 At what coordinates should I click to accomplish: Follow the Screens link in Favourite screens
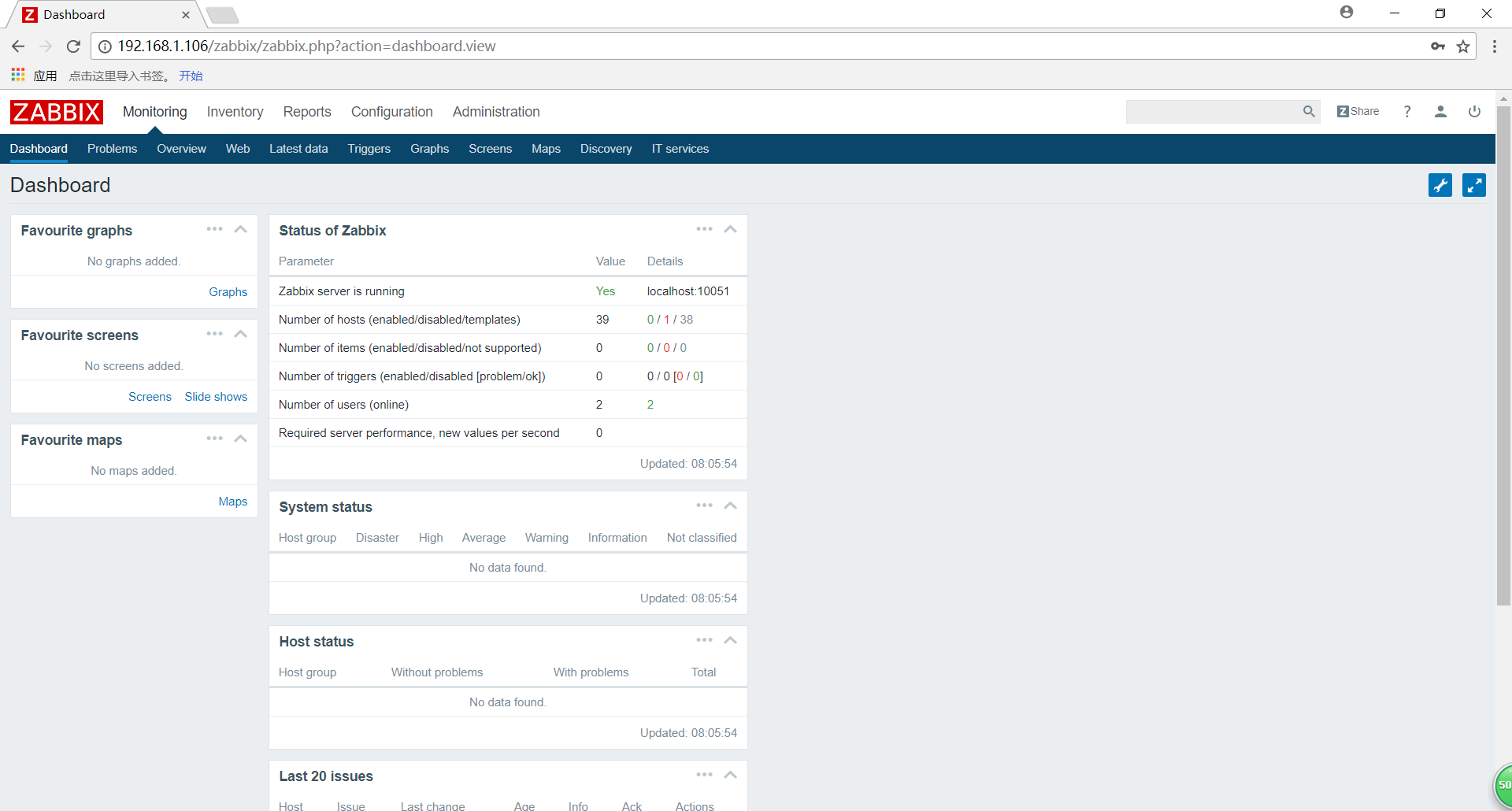[x=150, y=397]
